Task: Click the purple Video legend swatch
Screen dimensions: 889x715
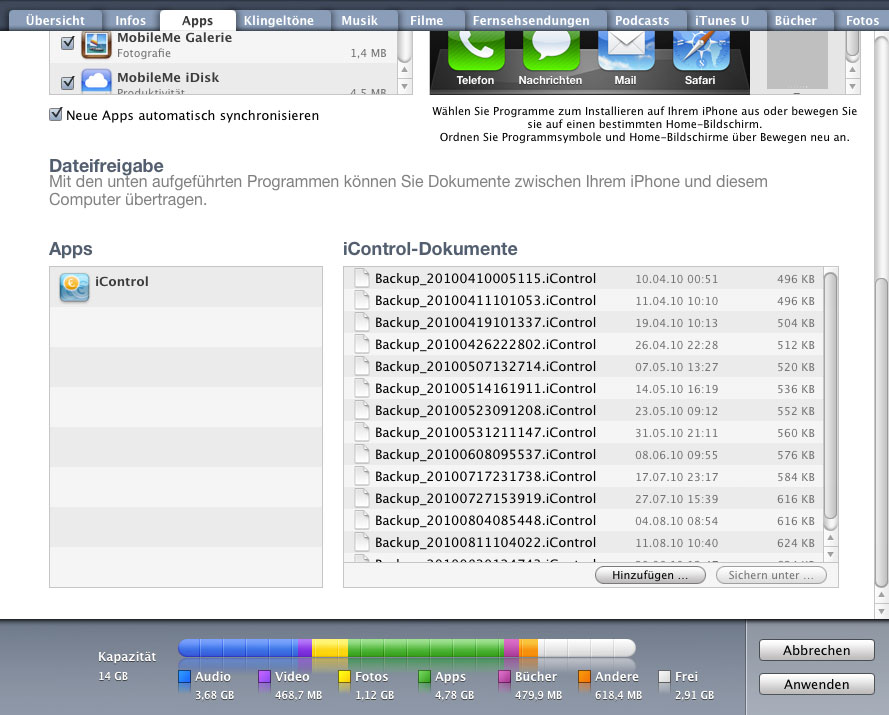Action: 264,676
